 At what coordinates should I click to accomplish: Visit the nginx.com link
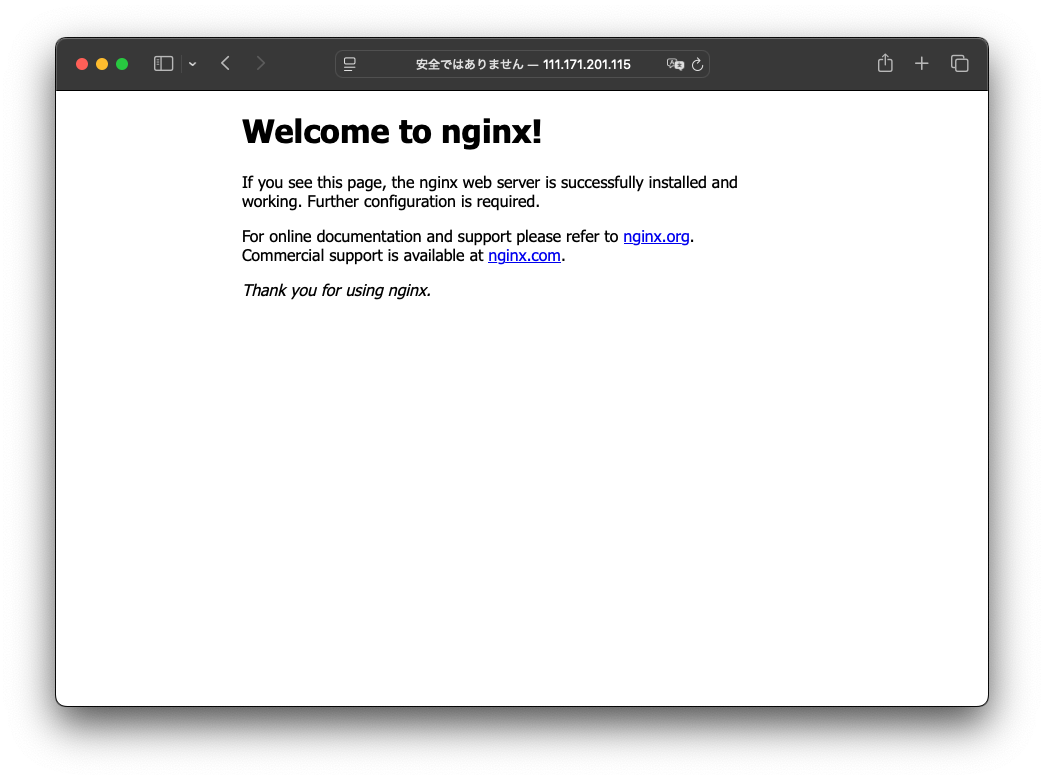click(524, 255)
